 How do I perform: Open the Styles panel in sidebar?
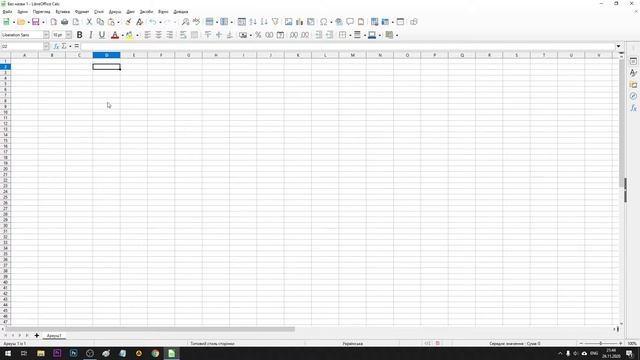pos(633,73)
